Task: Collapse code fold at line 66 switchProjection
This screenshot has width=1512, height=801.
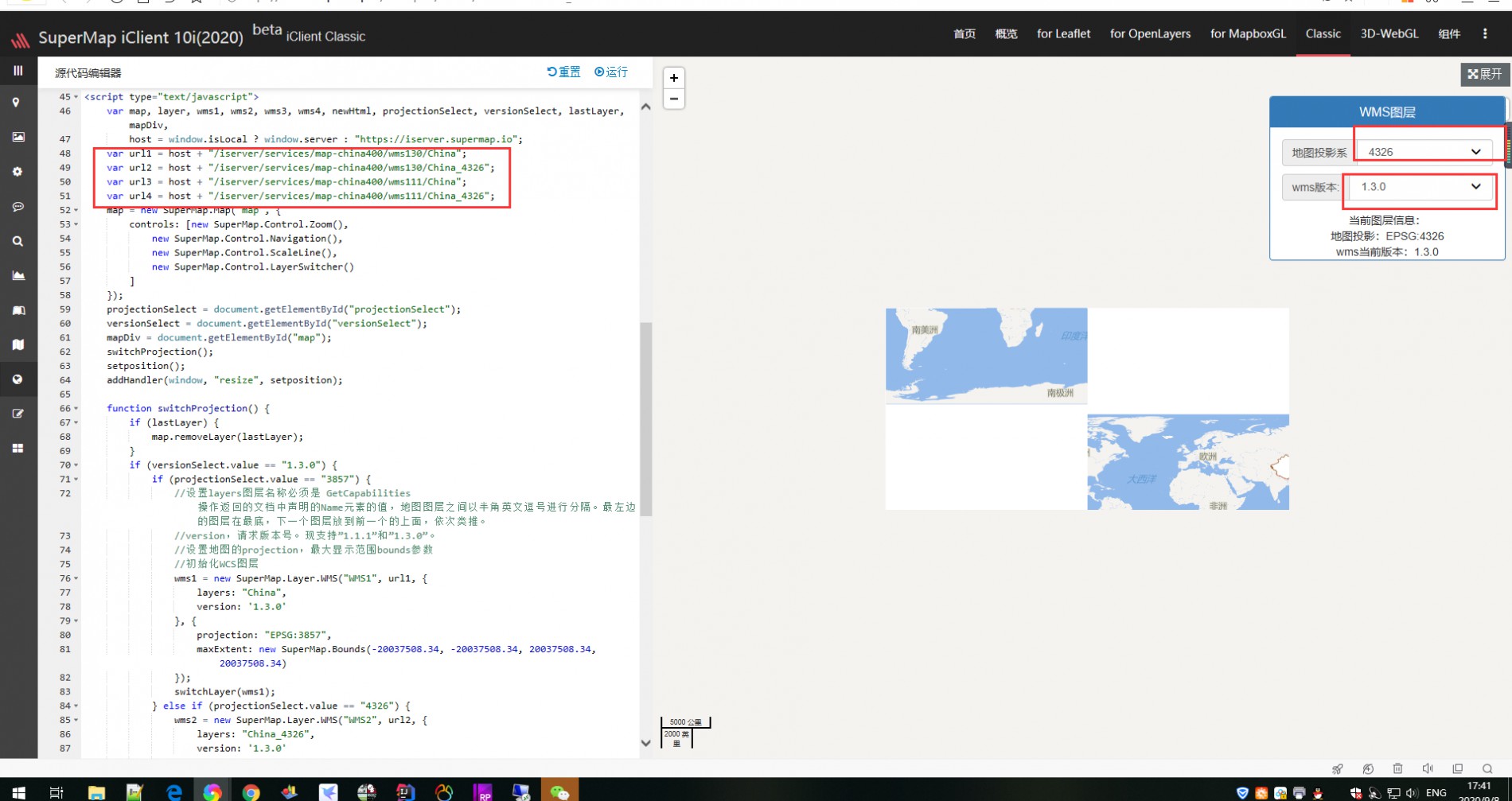Action: pos(76,409)
